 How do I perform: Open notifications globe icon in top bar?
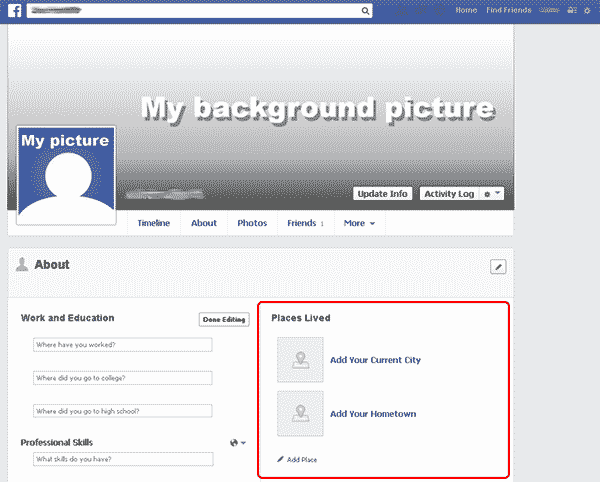(440, 10)
